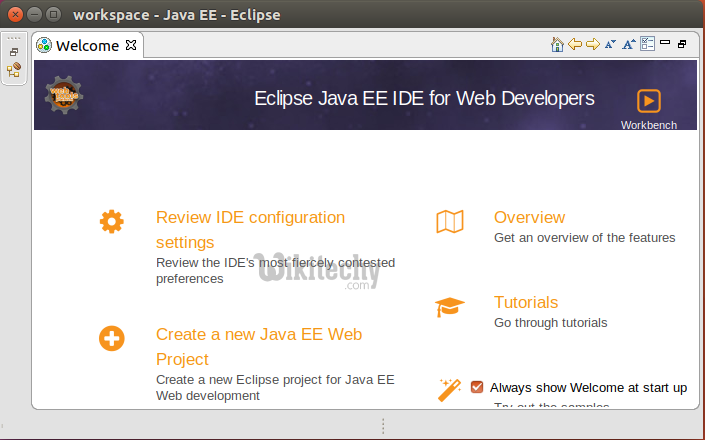
Task: Click the samples magic wand icon
Action: pos(449,390)
